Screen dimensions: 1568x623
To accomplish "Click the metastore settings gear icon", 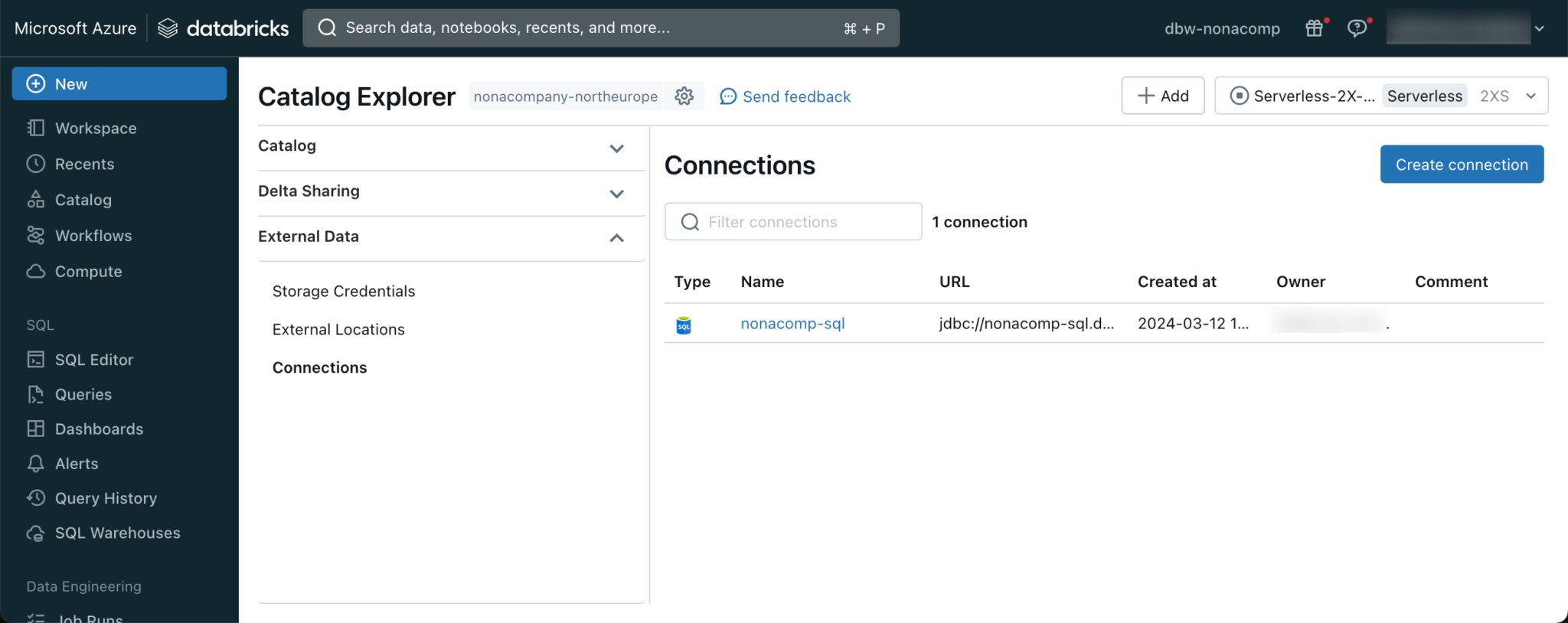I will tap(684, 96).
